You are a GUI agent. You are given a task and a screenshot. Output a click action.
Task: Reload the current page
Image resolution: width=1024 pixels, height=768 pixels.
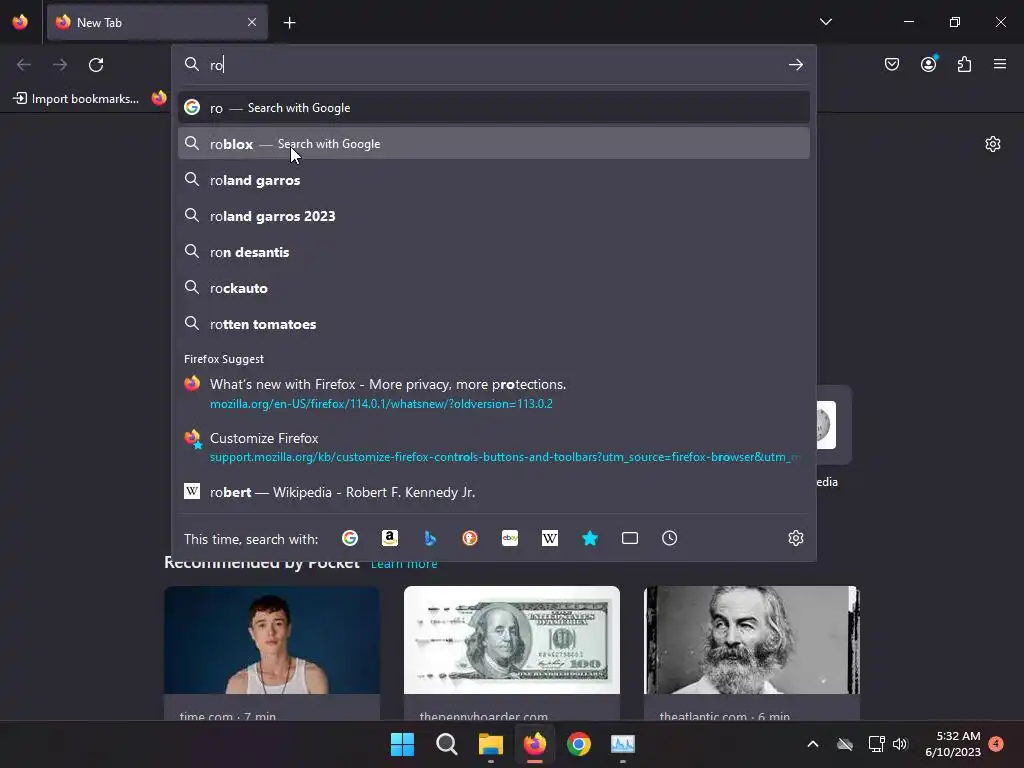pos(96,65)
